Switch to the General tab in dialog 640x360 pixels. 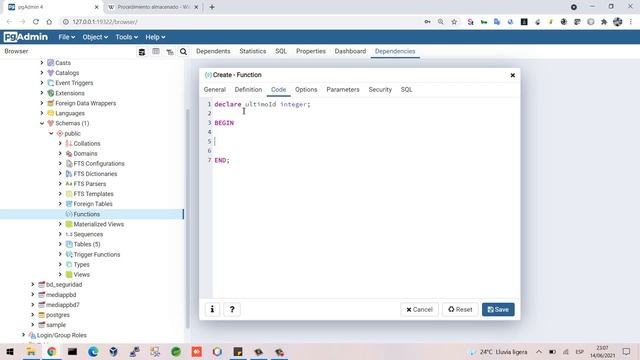point(215,90)
